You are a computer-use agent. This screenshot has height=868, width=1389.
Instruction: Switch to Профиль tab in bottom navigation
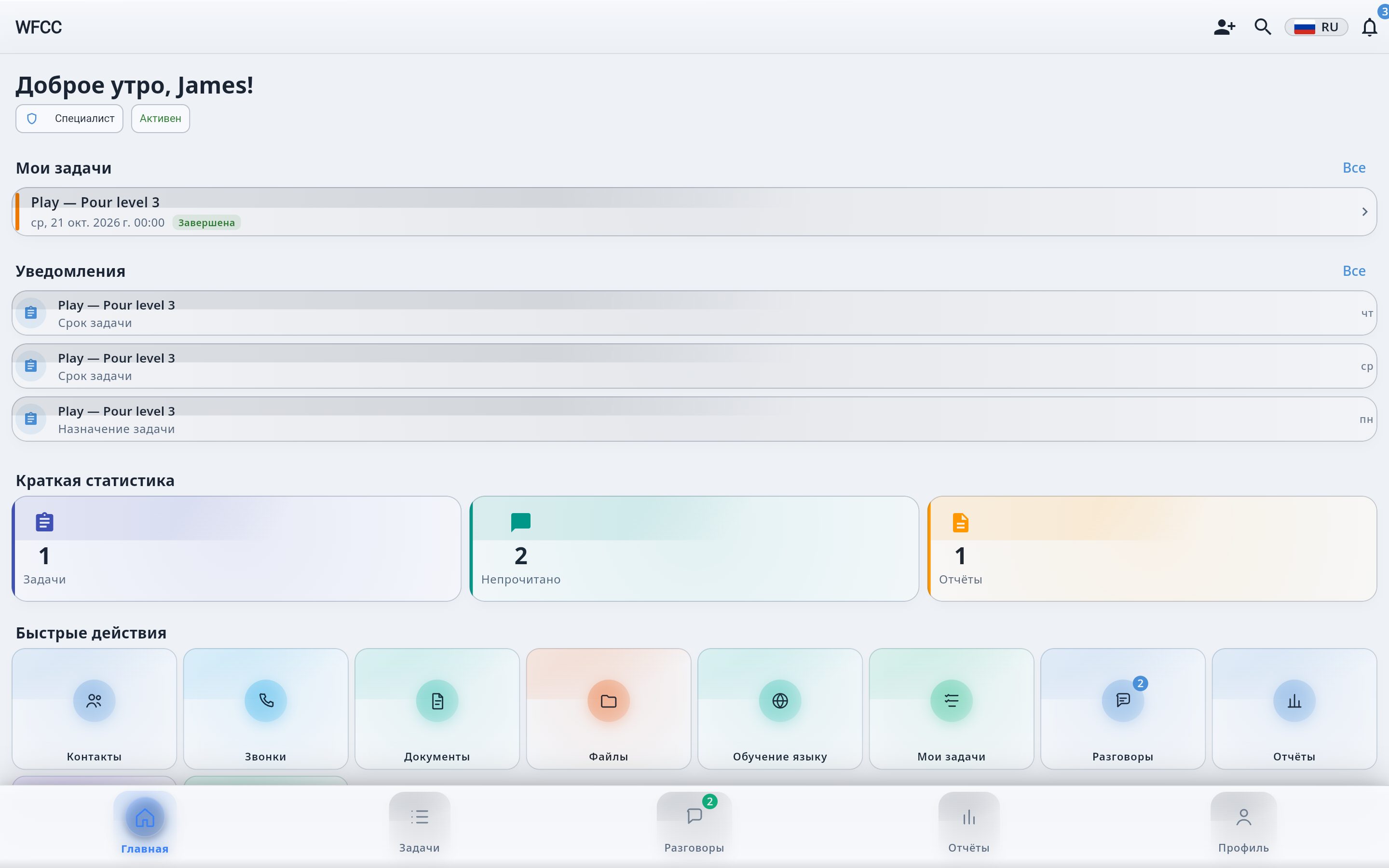point(1243,825)
